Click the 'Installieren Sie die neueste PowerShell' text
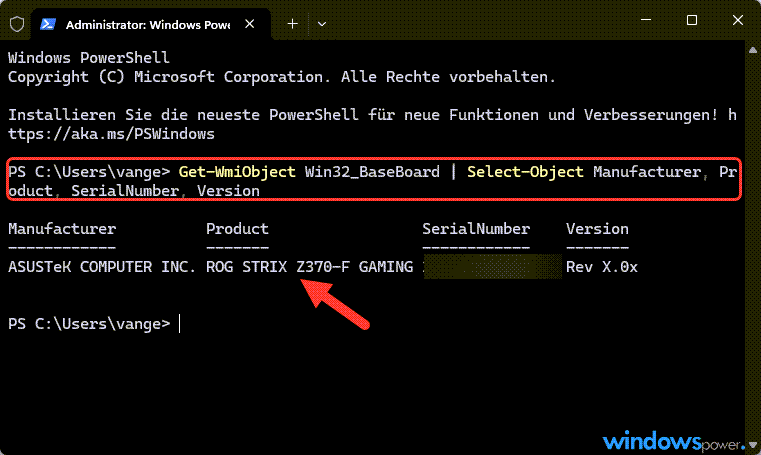The width and height of the screenshot is (761, 455). tap(183, 115)
